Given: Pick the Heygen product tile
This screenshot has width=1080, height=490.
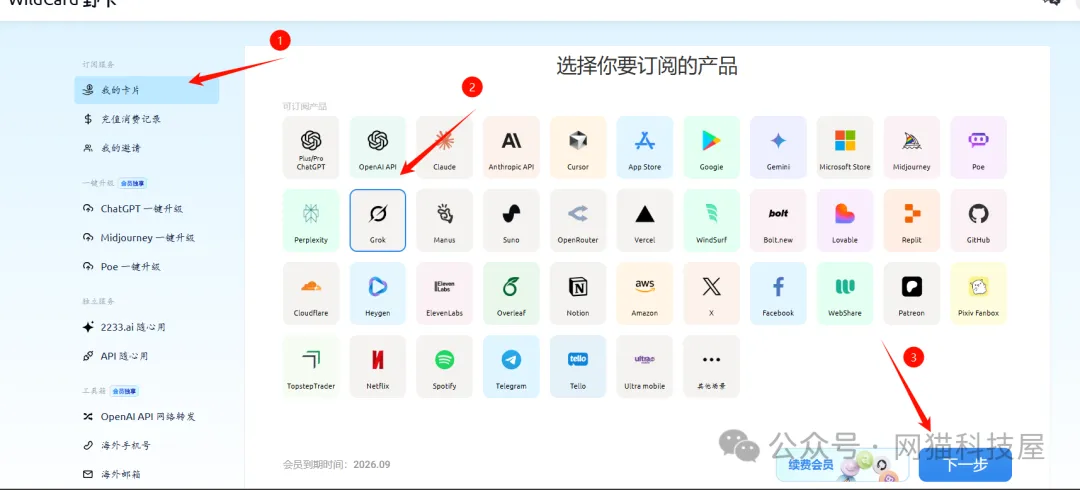Looking at the screenshot, I should click(x=377, y=294).
